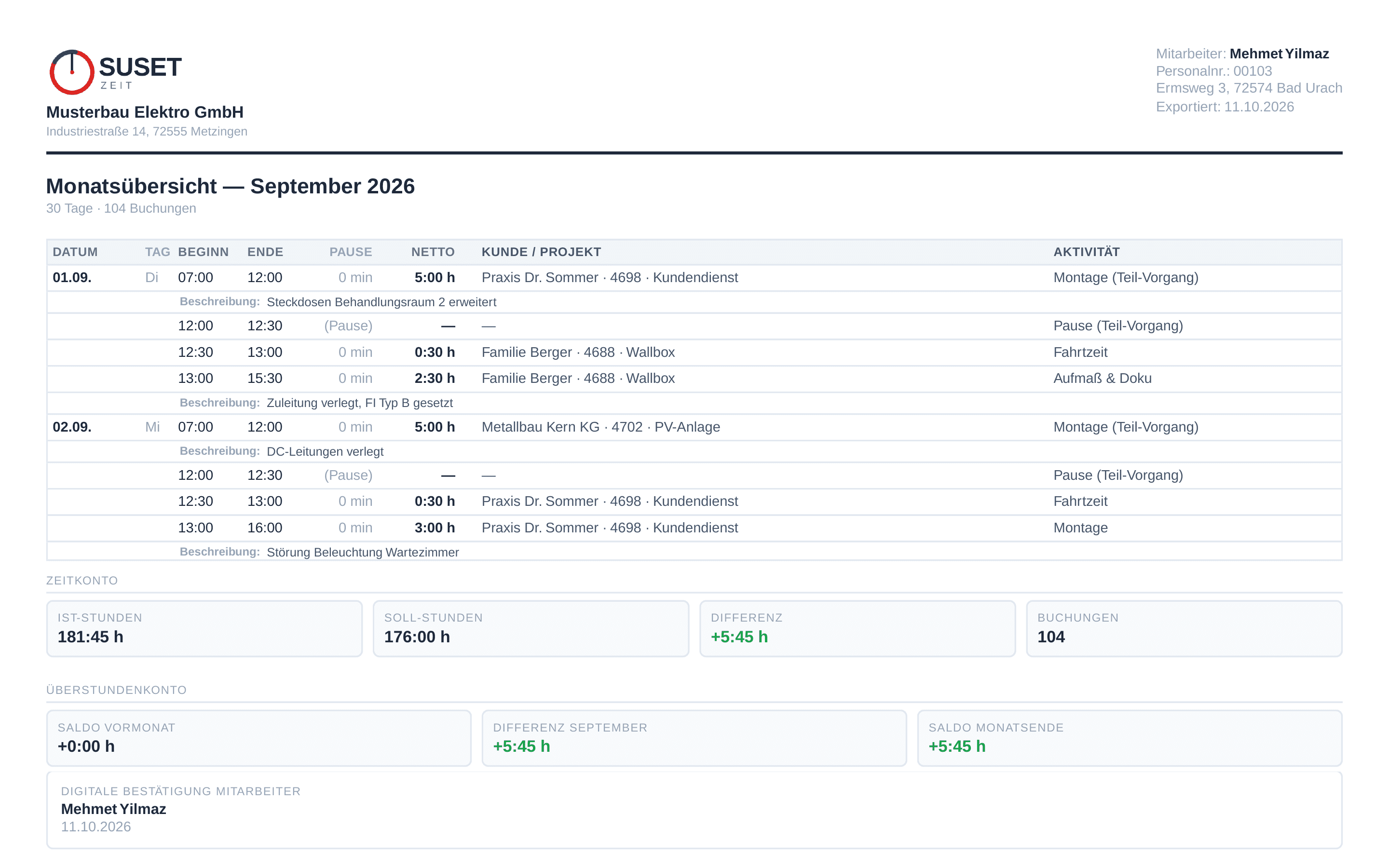Click the Aufmaß & Doku activity
Viewport: 1389px width, 868px height.
pos(1102,379)
